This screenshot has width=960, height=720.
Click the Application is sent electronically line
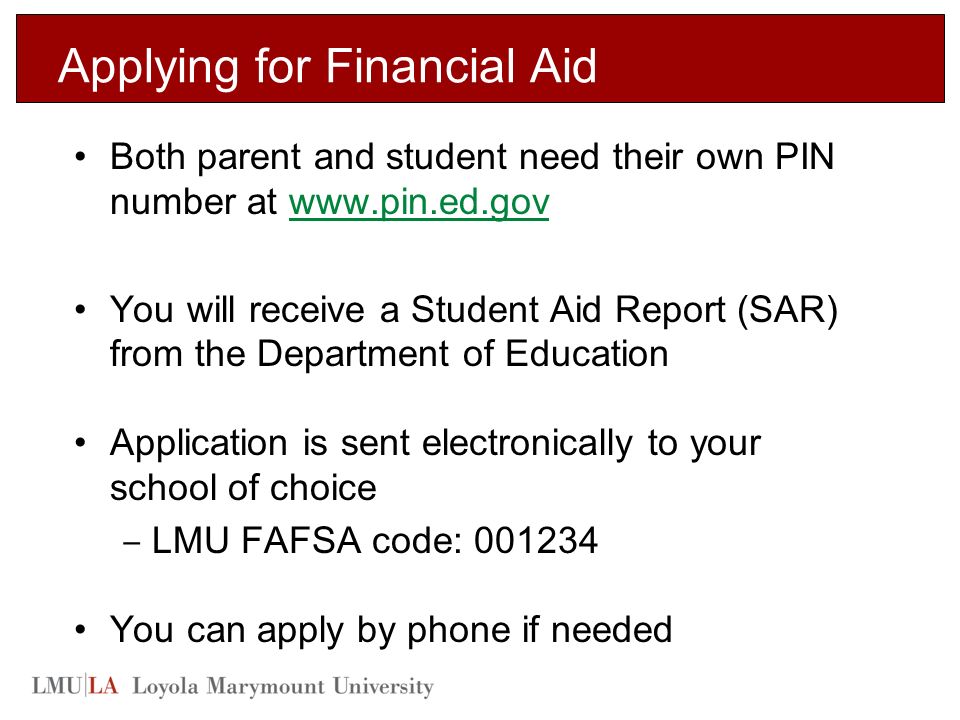click(x=435, y=443)
